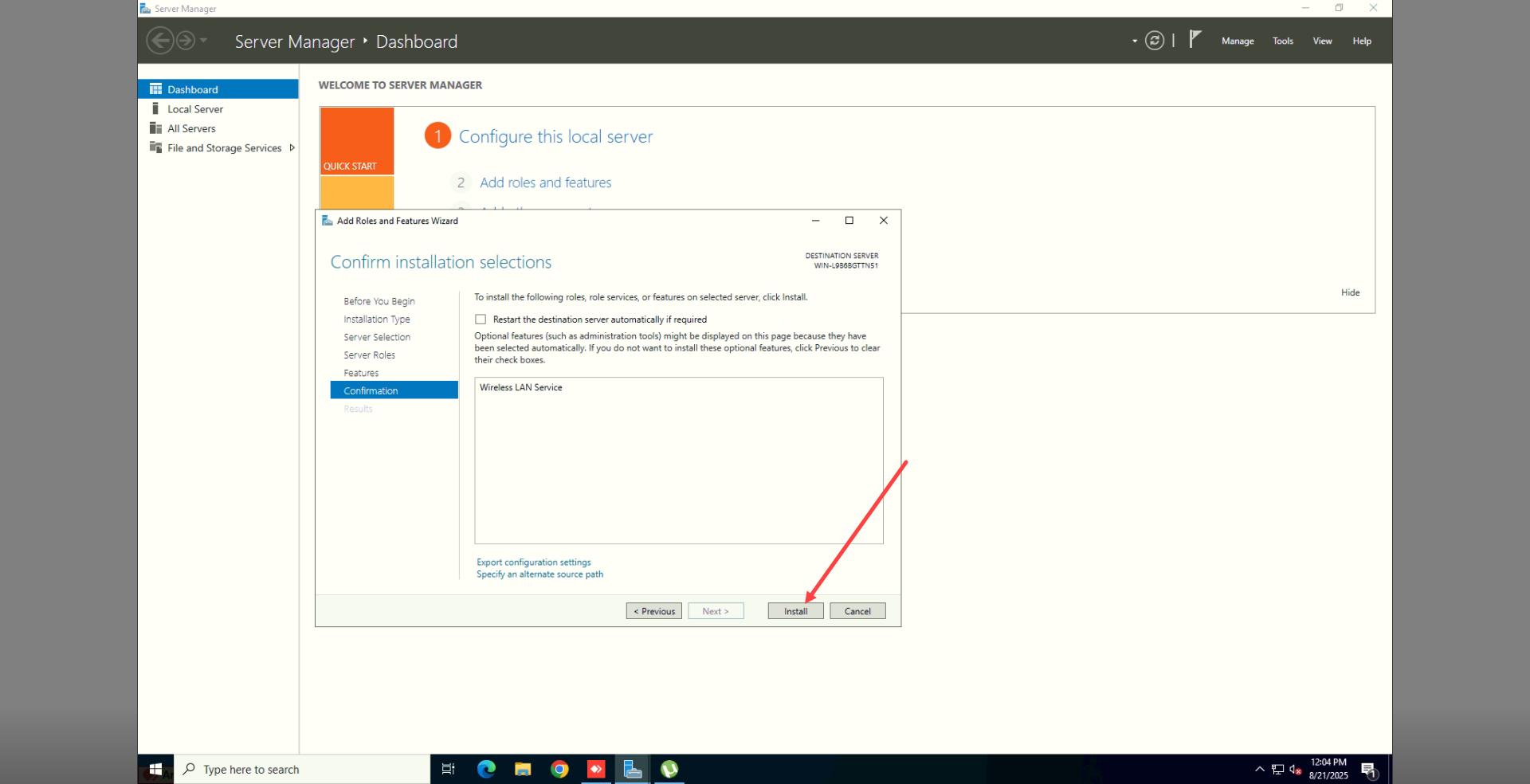Viewport: 1530px width, 784px height.
Task: Click the Task View taskbar icon
Action: pos(448,769)
